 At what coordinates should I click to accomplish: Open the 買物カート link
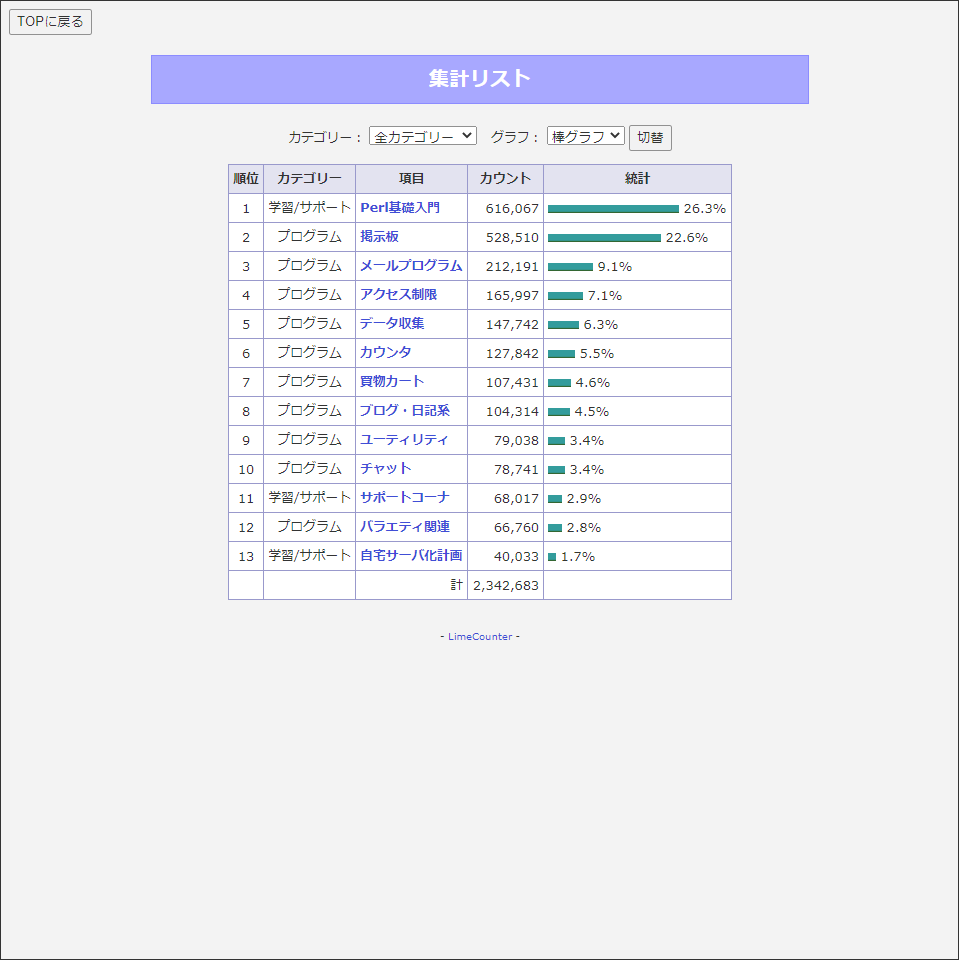coord(392,382)
